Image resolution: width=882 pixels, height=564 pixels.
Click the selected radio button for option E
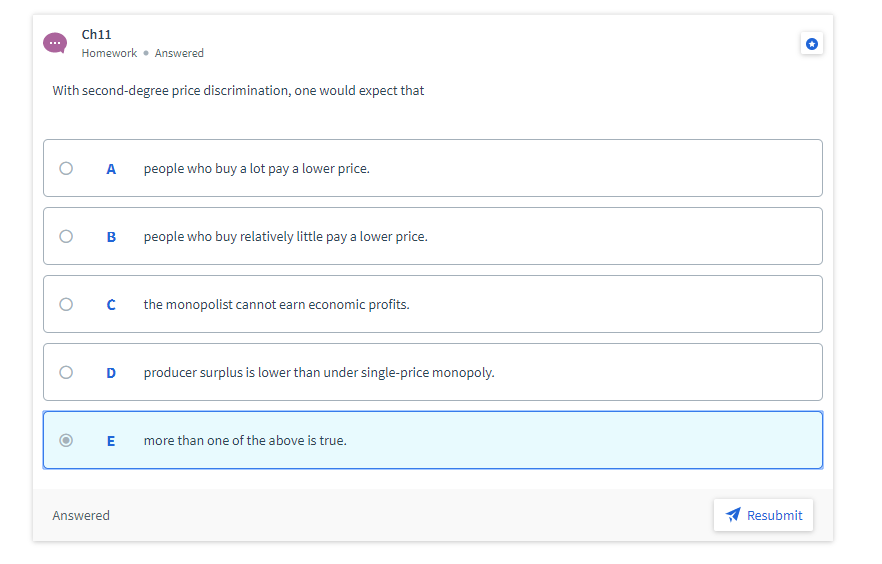[66, 440]
